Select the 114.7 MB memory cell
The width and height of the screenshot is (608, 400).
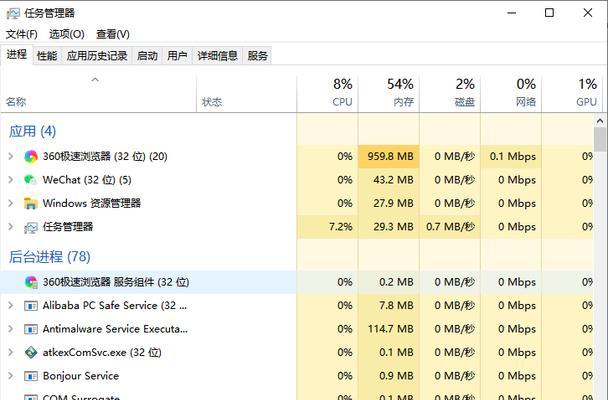coord(389,329)
